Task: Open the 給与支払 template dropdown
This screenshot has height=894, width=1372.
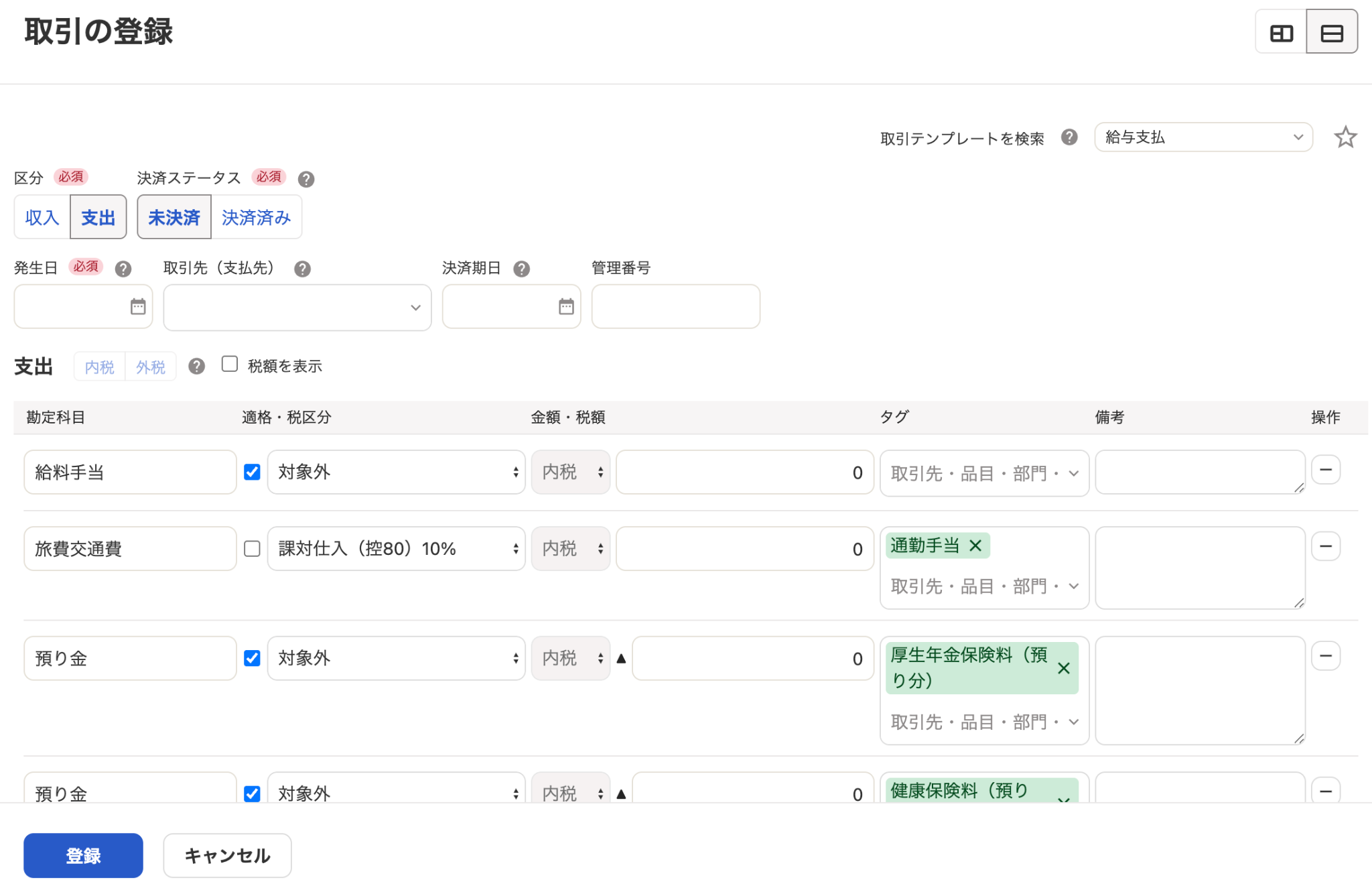Action: click(1203, 137)
